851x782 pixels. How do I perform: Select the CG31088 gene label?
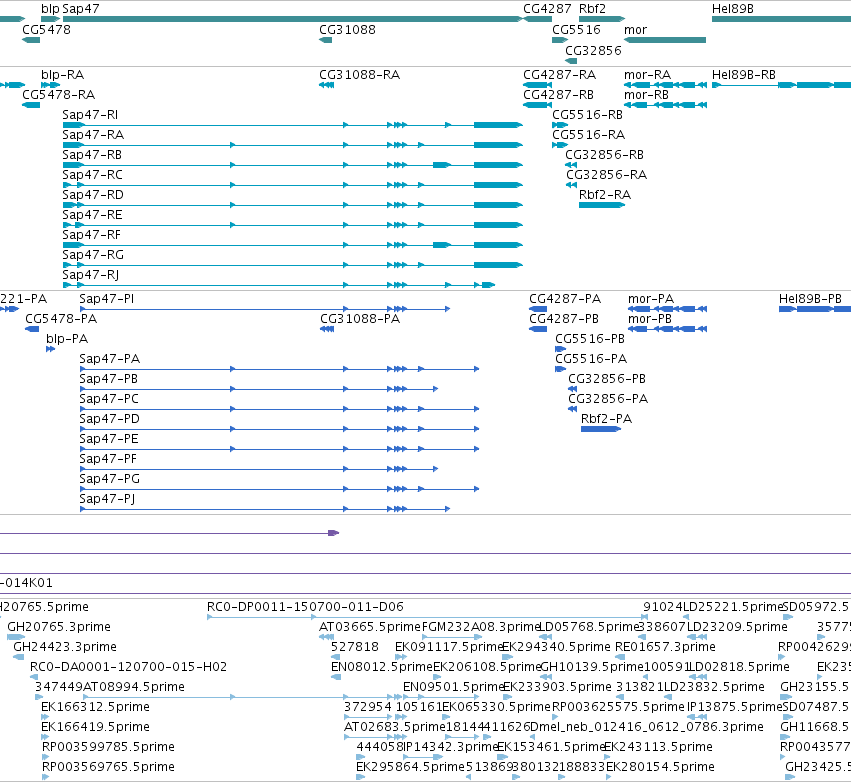[347, 29]
